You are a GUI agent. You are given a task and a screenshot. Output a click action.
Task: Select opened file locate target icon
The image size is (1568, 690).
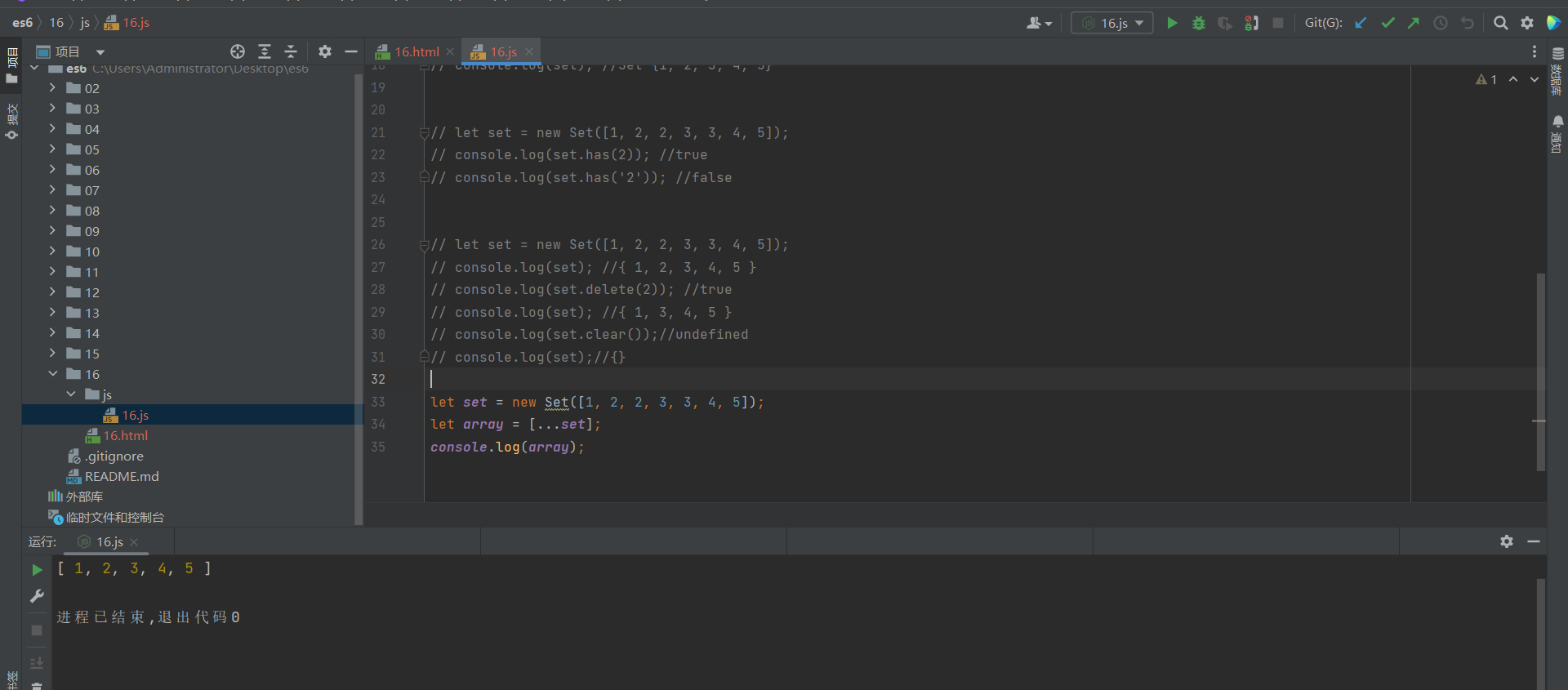pyautogui.click(x=238, y=51)
